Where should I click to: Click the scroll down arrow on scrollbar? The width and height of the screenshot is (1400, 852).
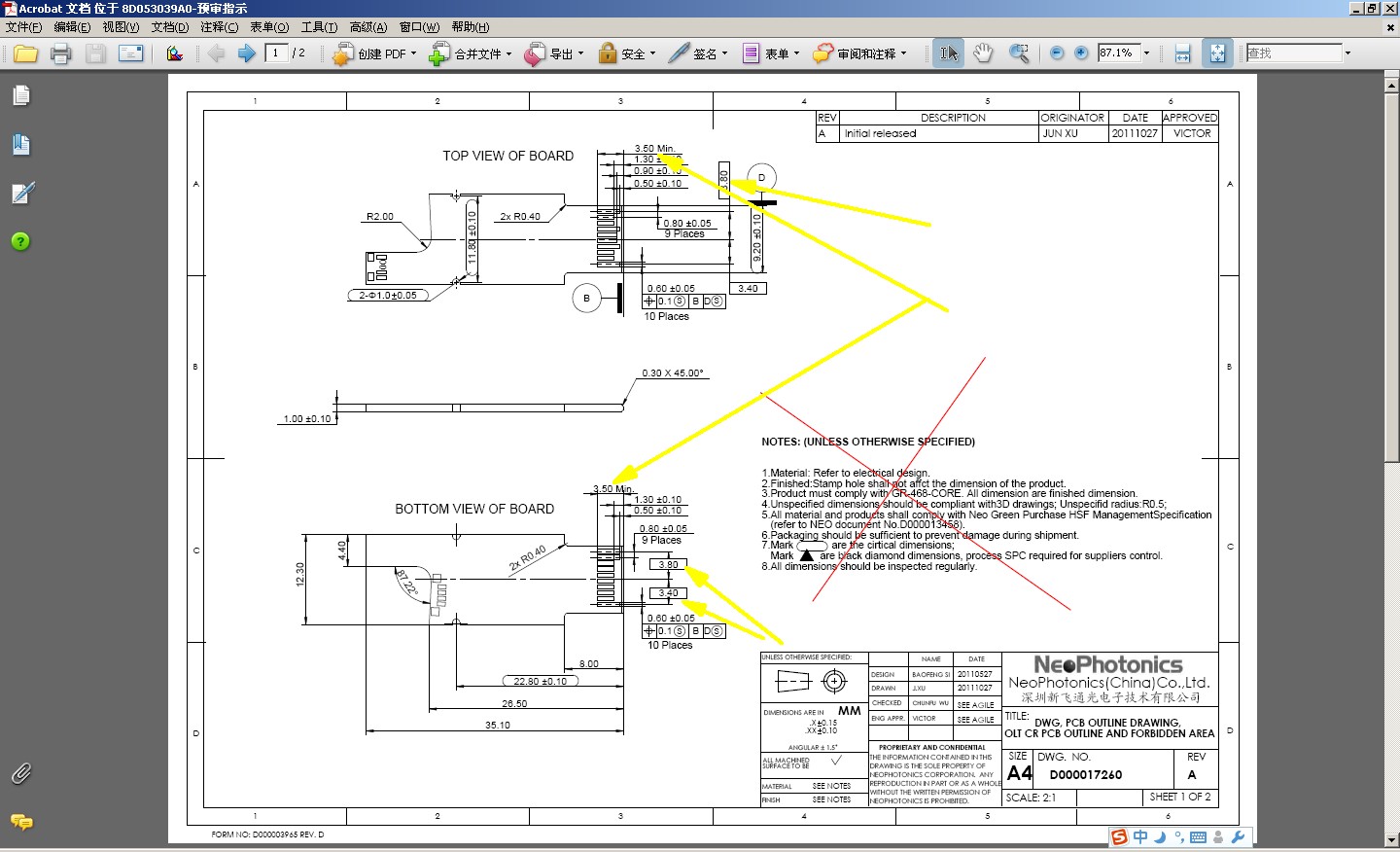1391,839
